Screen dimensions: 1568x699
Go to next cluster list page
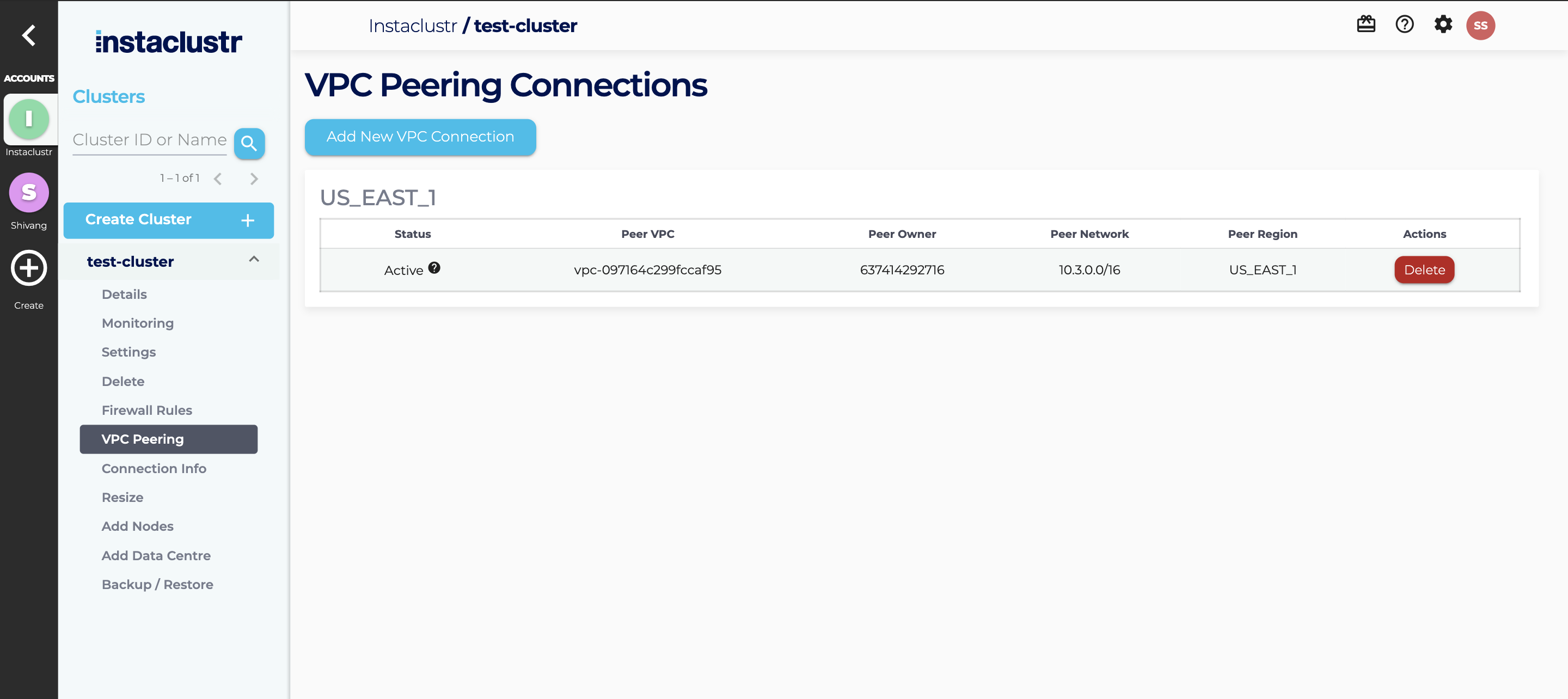(254, 179)
